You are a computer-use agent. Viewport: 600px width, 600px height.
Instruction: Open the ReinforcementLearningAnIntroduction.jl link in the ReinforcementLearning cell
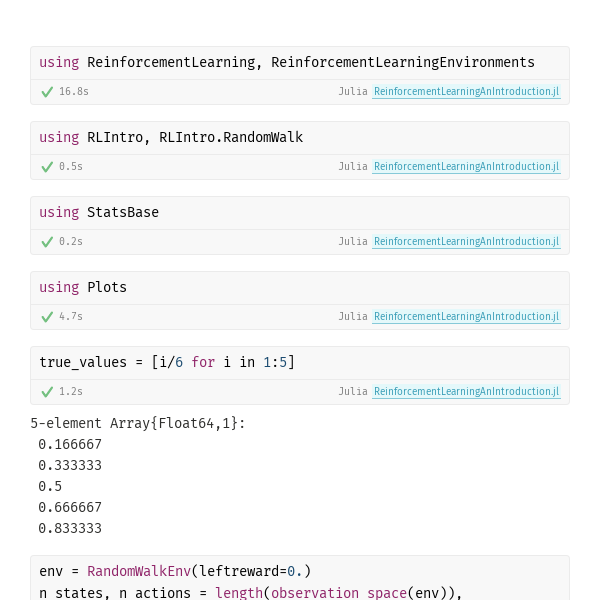[466, 91]
